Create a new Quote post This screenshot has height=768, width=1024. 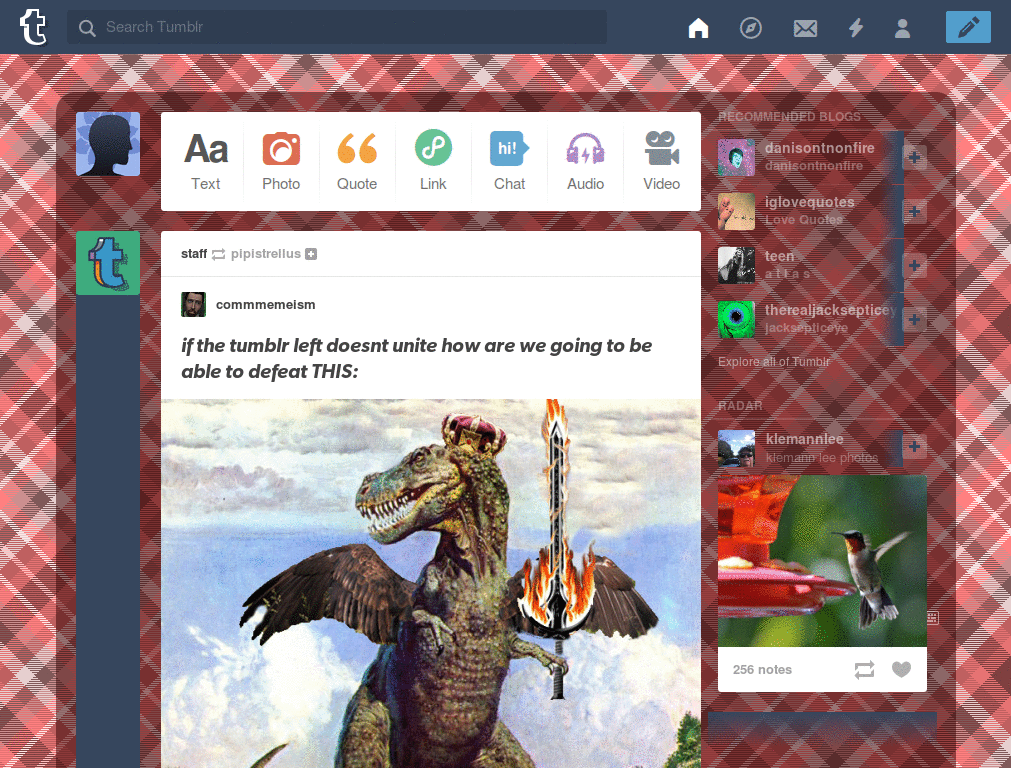(357, 161)
